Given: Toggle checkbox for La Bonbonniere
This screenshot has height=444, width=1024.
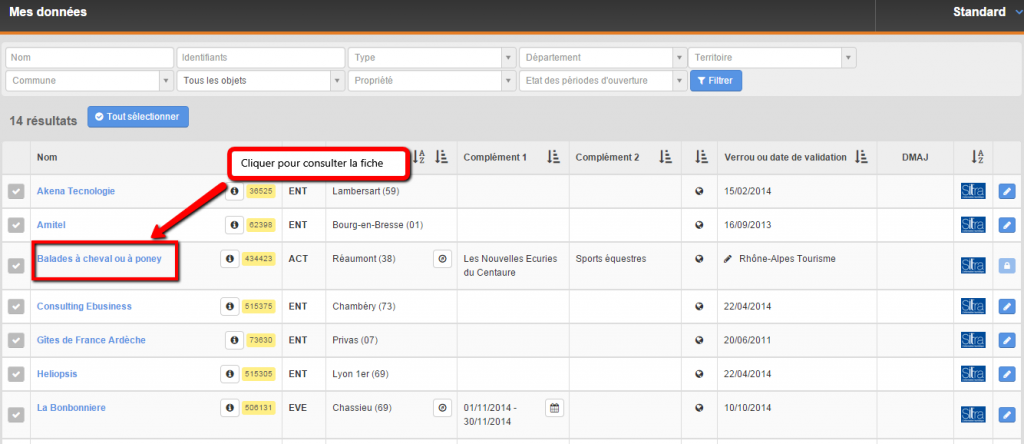Looking at the screenshot, I should pos(16,415).
